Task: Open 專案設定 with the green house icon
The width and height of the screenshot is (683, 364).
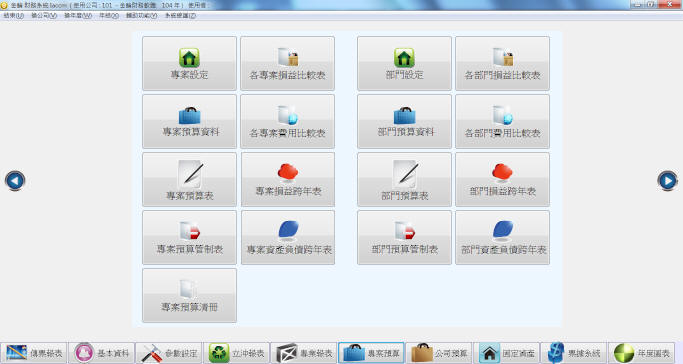Action: 189,64
